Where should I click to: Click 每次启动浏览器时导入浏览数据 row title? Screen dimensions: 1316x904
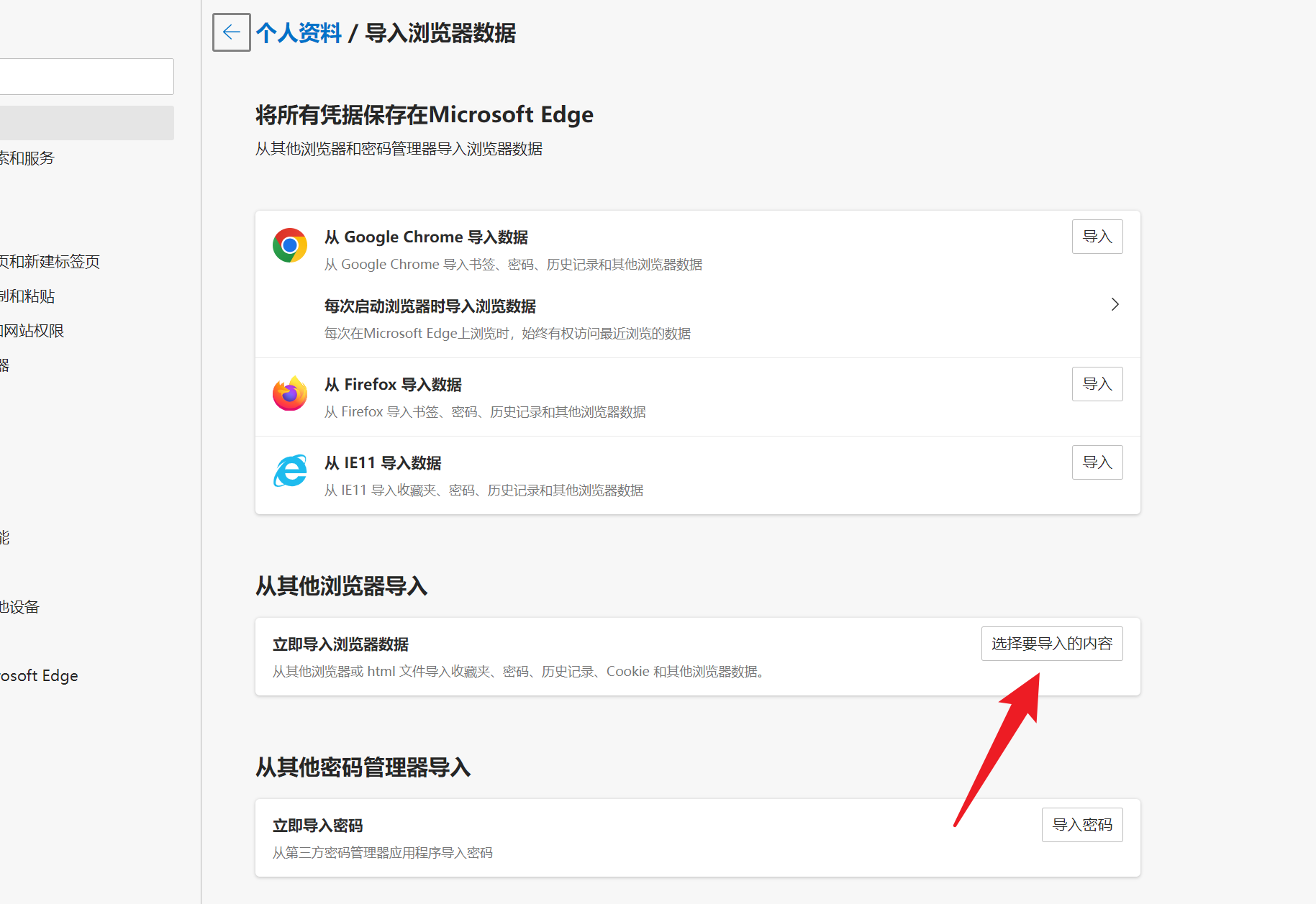(x=430, y=306)
